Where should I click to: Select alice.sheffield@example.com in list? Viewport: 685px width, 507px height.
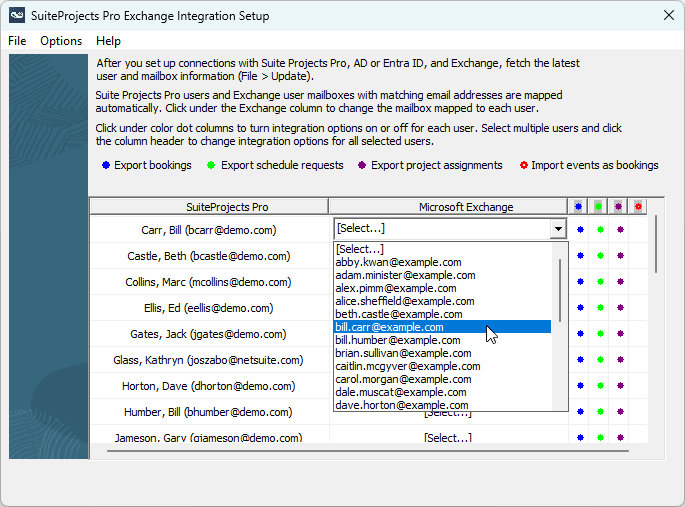point(443,301)
